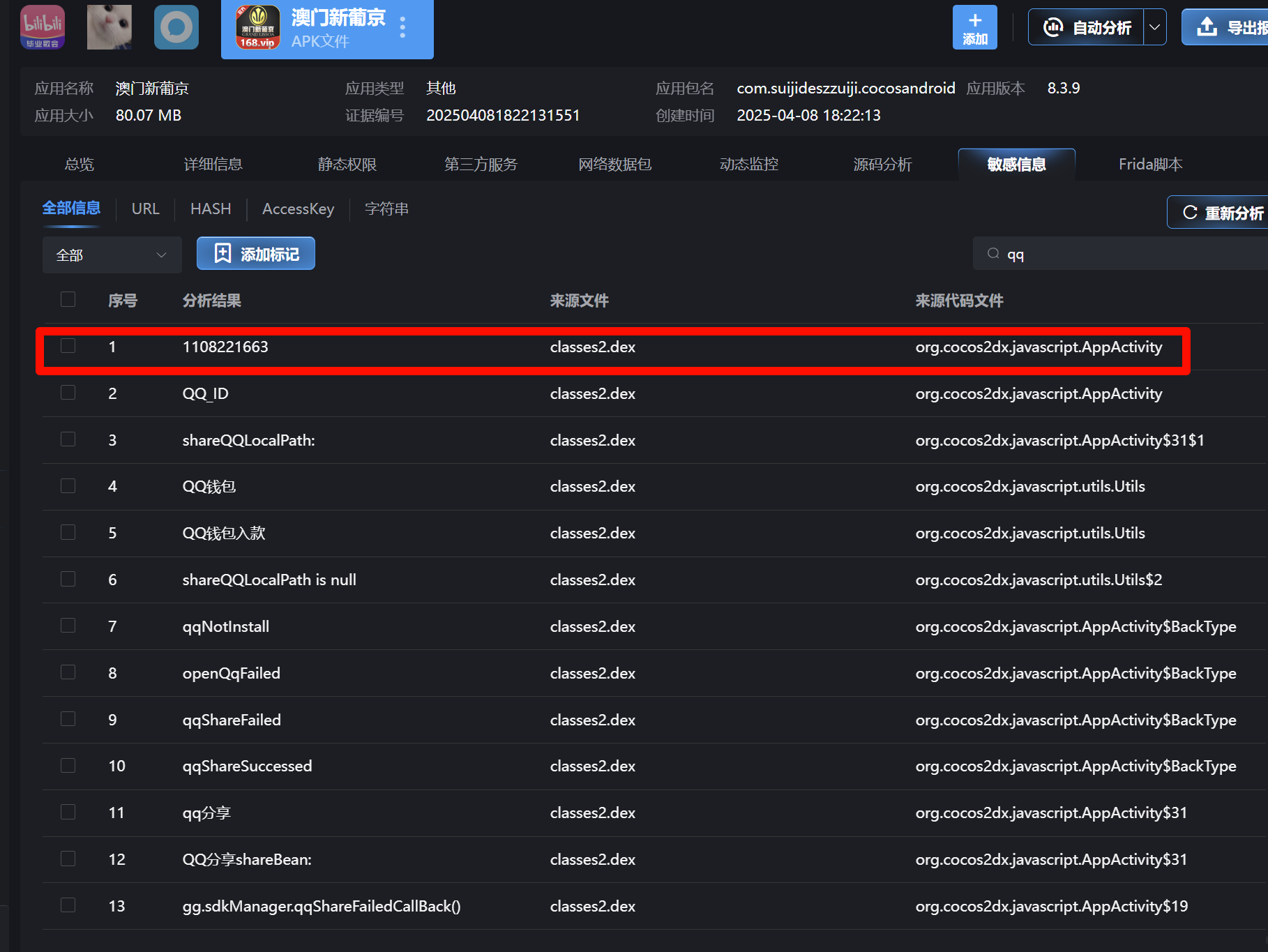Image resolution: width=1268 pixels, height=952 pixels.
Task: Switch to the 源码分析 tab
Action: coord(883,165)
